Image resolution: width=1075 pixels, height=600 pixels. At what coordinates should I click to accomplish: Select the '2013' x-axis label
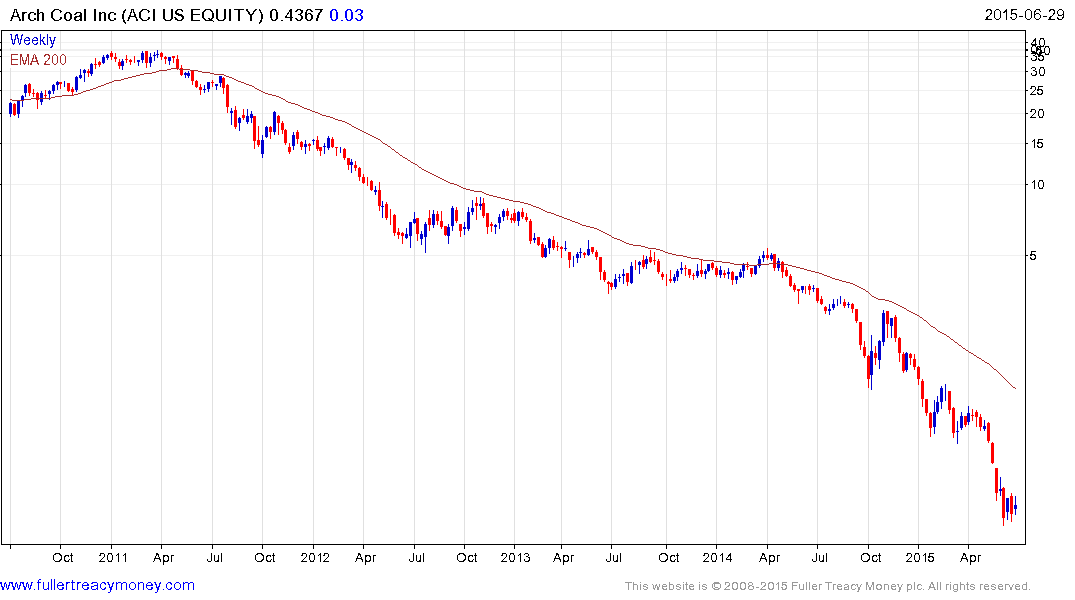[x=515, y=557]
